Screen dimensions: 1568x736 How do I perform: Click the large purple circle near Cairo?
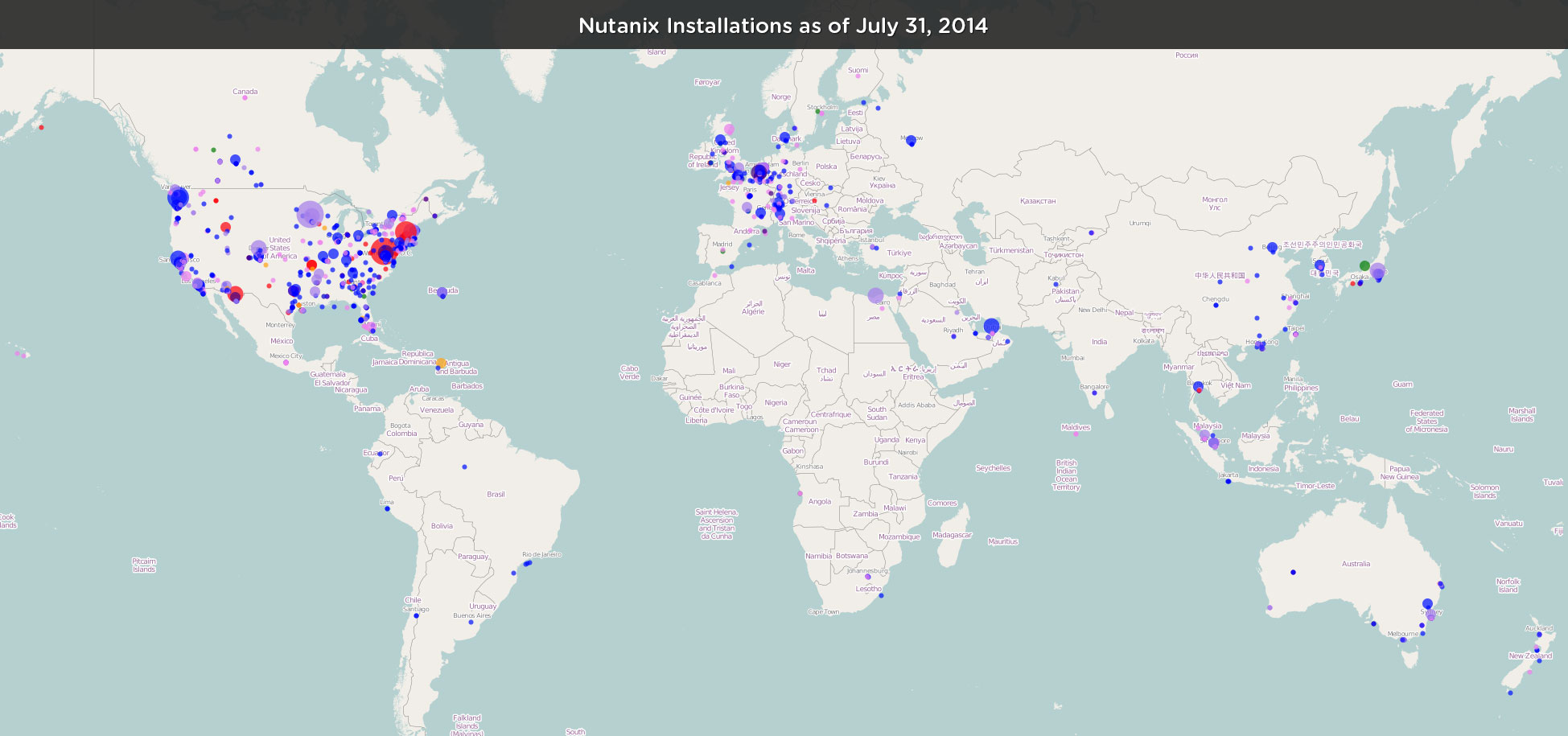(875, 295)
